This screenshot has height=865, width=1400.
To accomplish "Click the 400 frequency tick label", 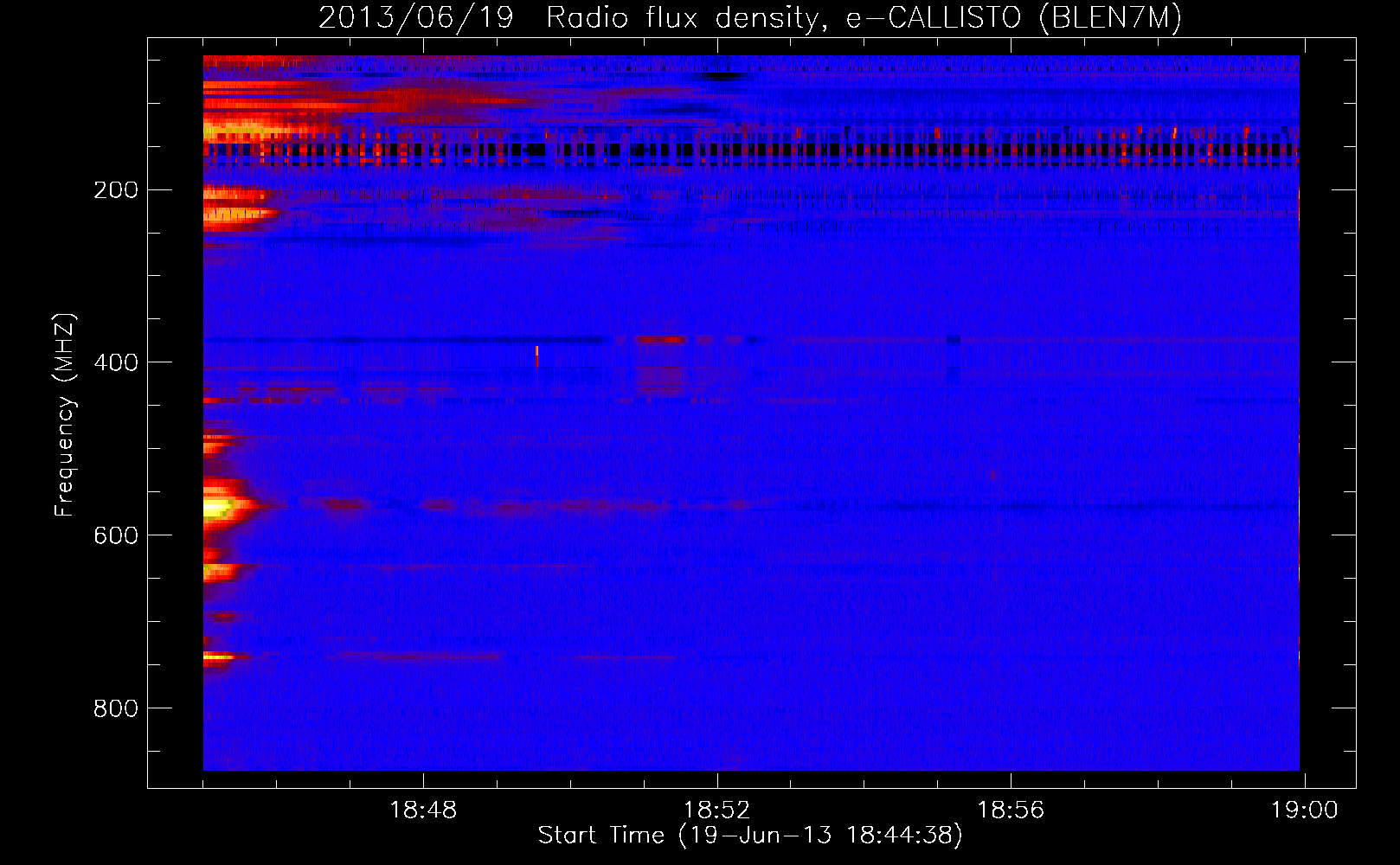I will [x=115, y=362].
